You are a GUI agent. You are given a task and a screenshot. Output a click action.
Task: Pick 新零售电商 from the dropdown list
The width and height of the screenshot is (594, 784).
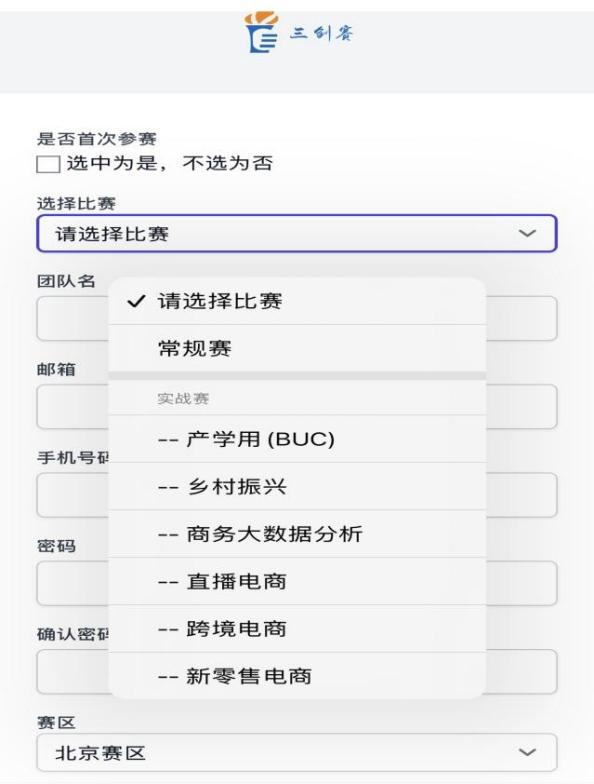tap(297, 676)
